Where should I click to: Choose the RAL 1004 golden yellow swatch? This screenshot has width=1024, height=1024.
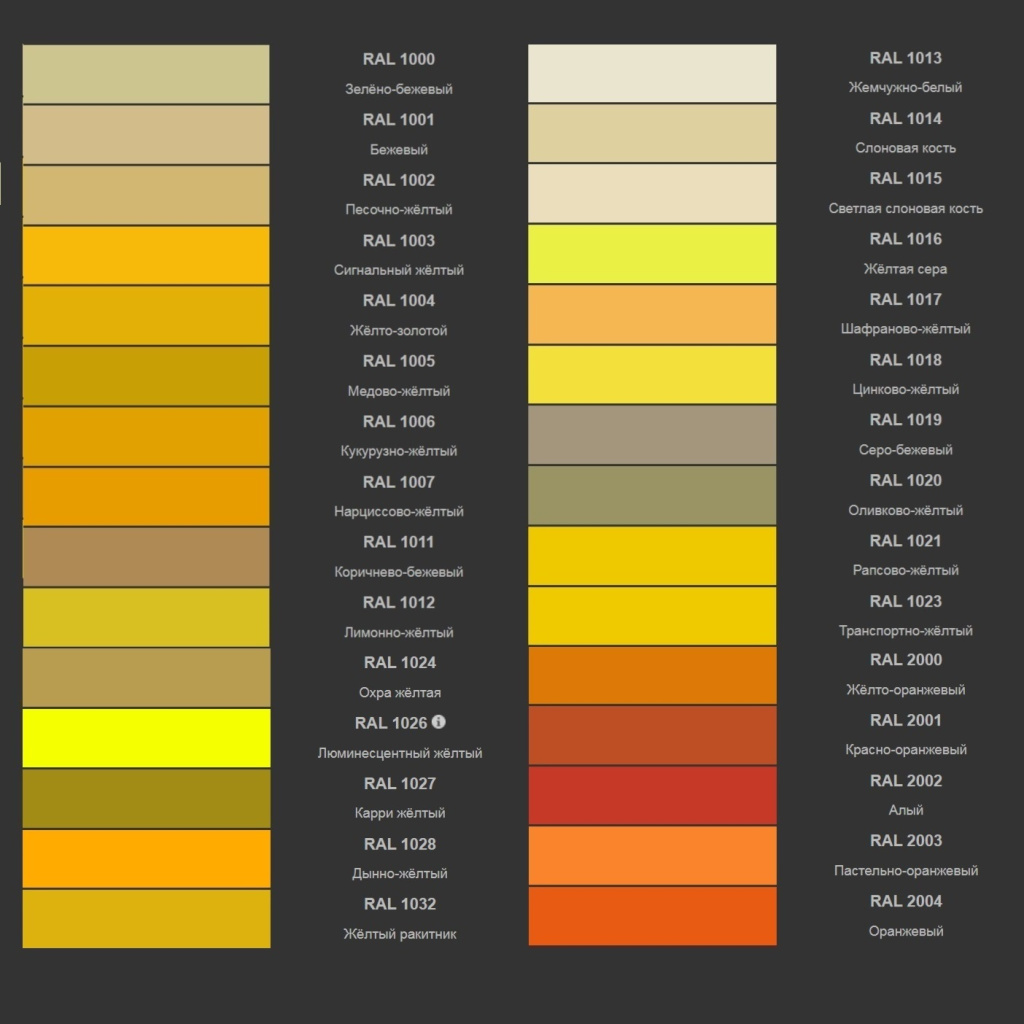pyautogui.click(x=146, y=315)
